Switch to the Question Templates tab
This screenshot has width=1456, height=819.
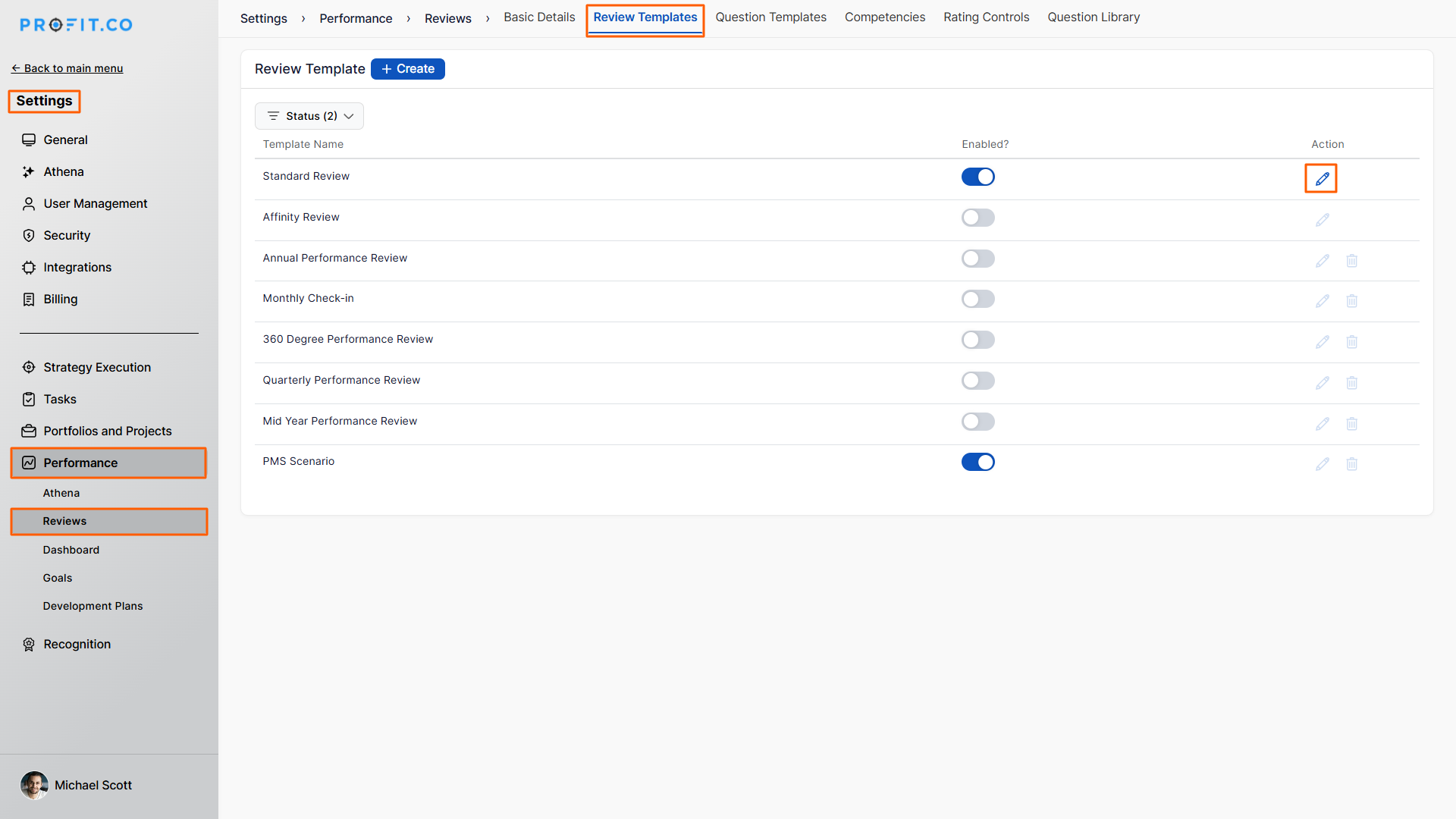[770, 17]
